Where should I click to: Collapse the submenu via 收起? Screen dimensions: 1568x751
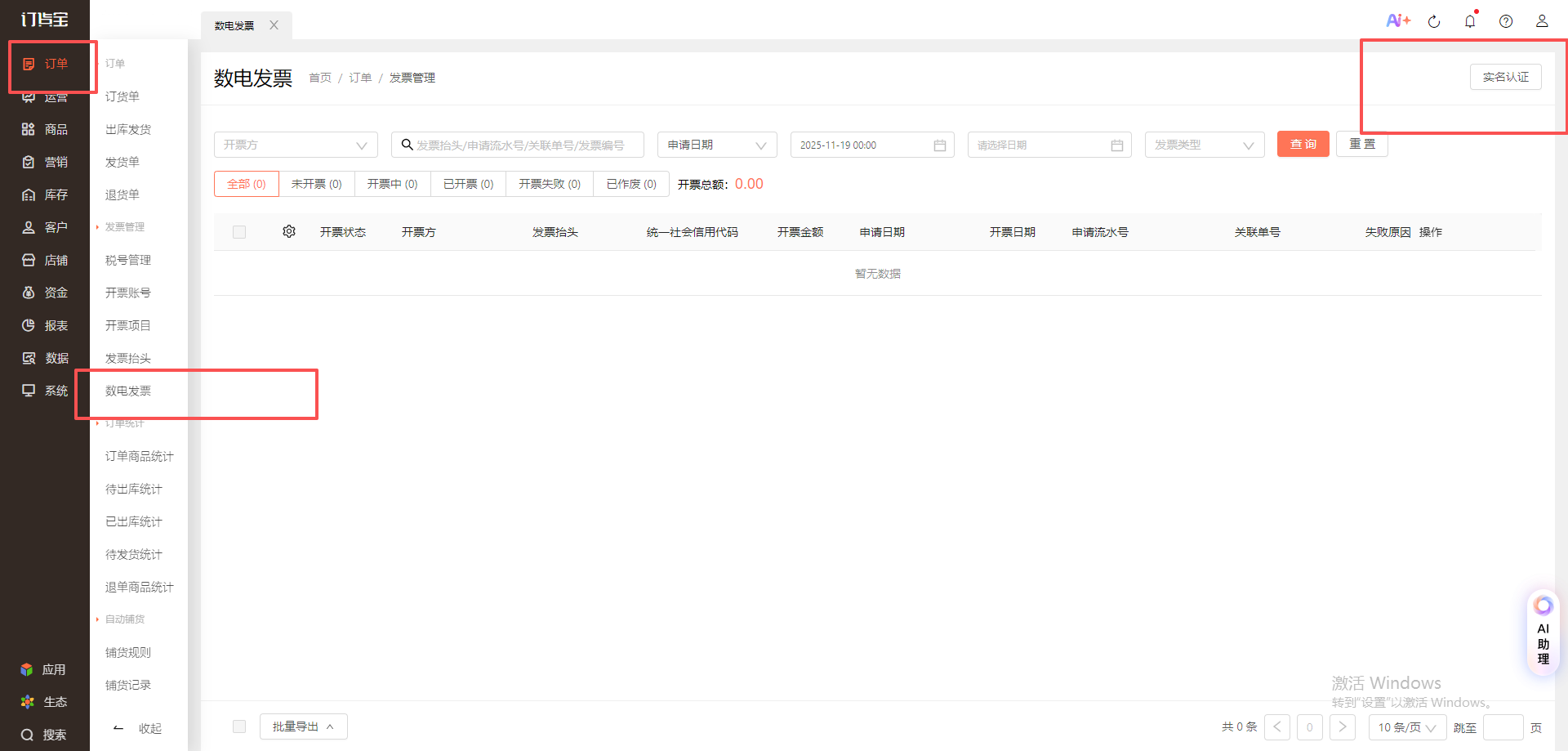tap(139, 728)
